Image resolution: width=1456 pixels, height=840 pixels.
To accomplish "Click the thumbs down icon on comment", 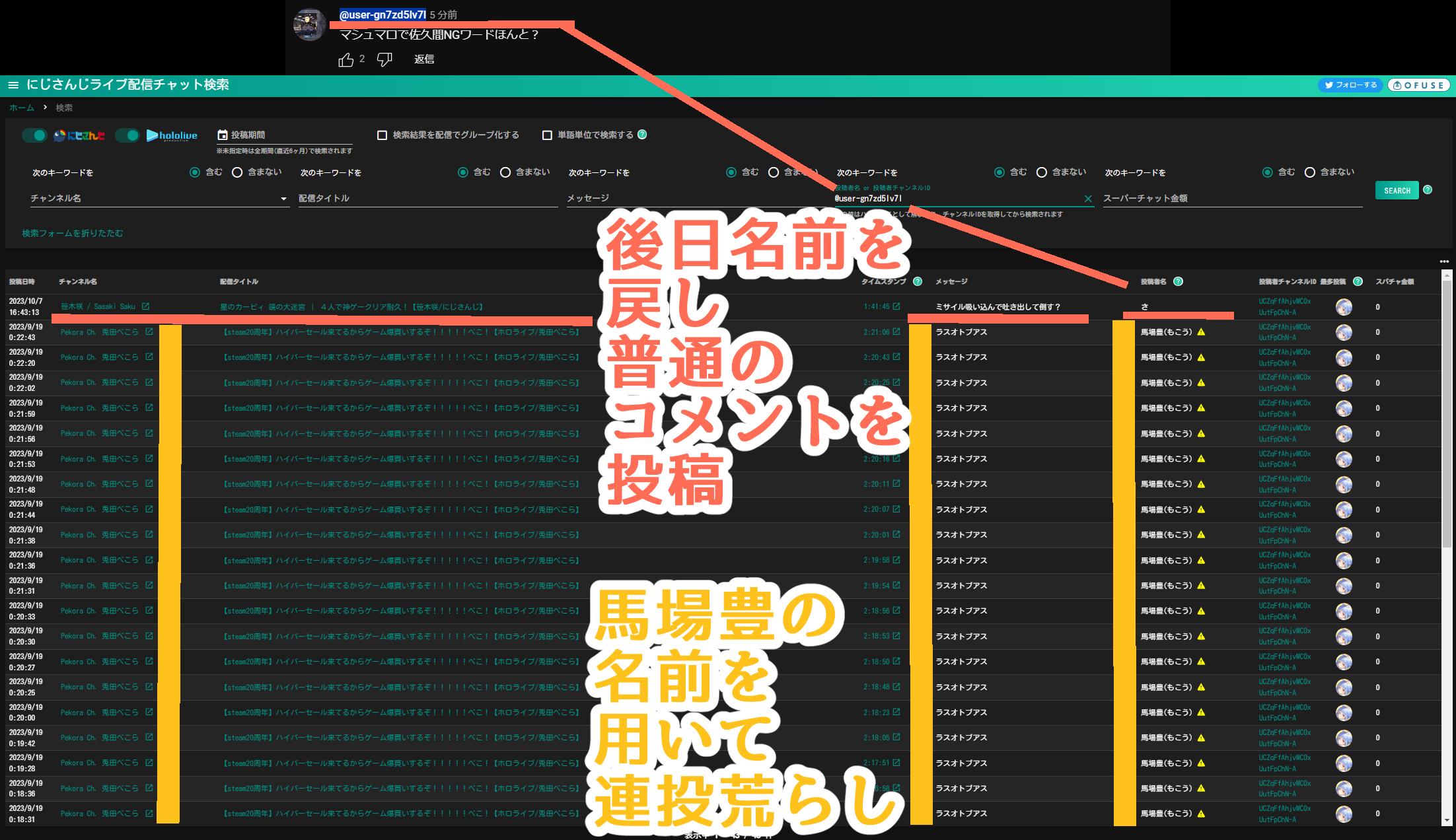I will (x=384, y=60).
